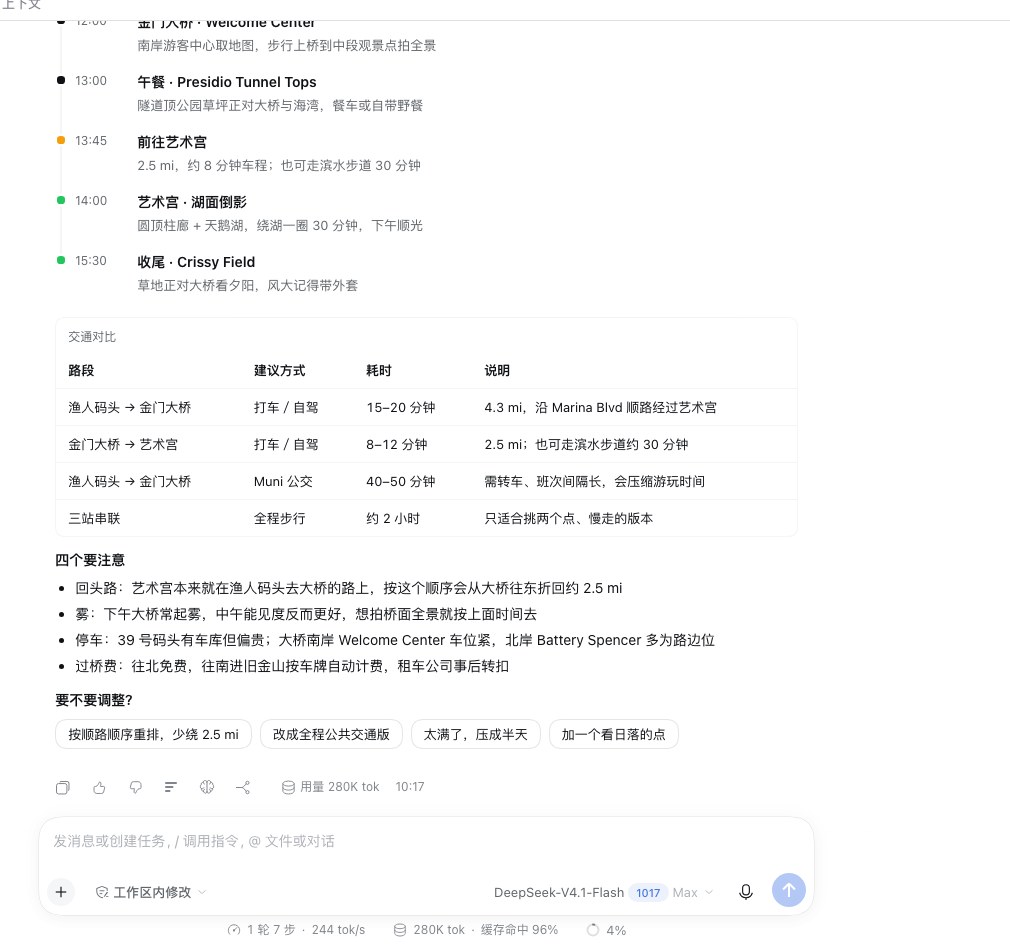1010x945 pixels.
Task: Choose 加一个看日落的点 suggestion
Action: (613, 734)
